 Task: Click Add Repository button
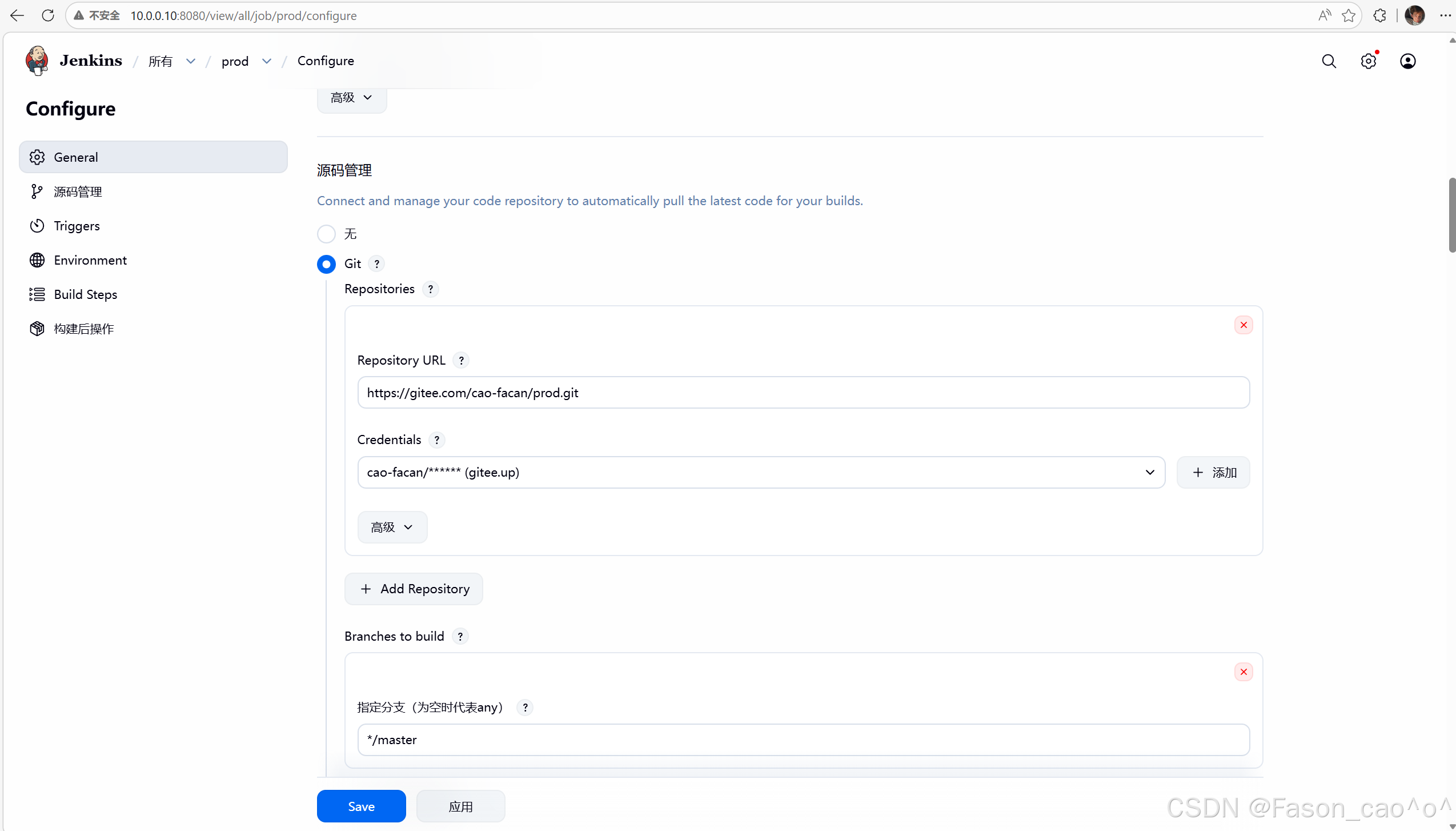(414, 589)
